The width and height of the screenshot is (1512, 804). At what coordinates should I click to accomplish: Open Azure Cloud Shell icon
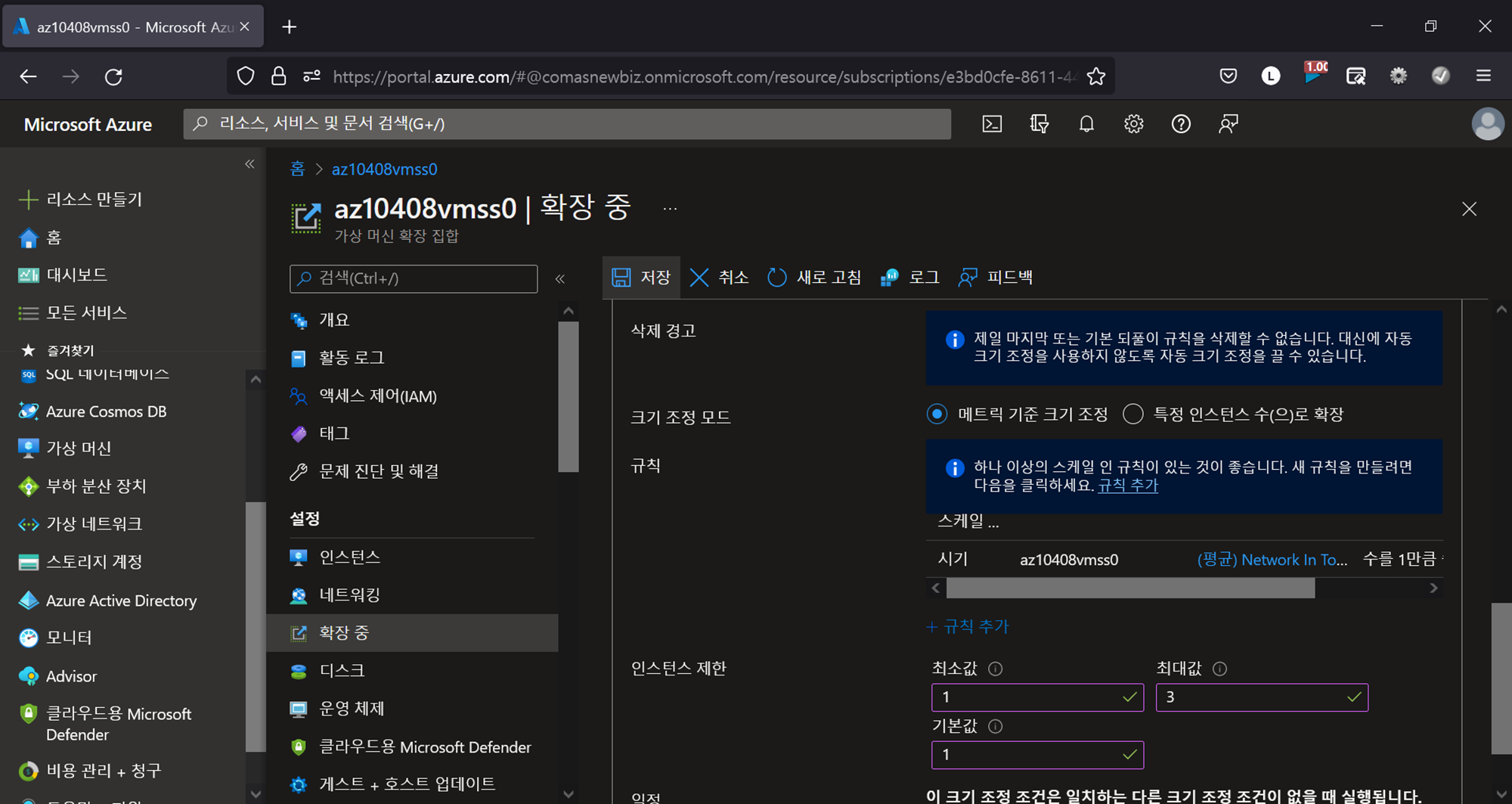click(992, 124)
